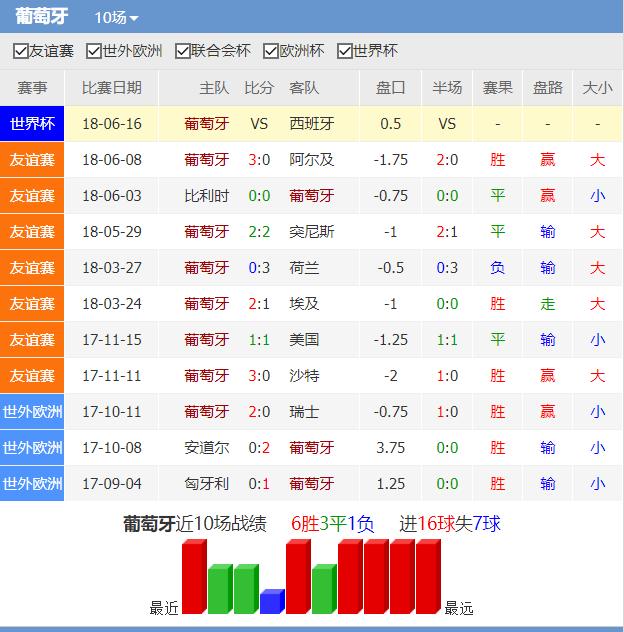This screenshot has width=624, height=632.
Task: Untick the 欧洲杯 filter checkbox
Action: click(x=271, y=51)
